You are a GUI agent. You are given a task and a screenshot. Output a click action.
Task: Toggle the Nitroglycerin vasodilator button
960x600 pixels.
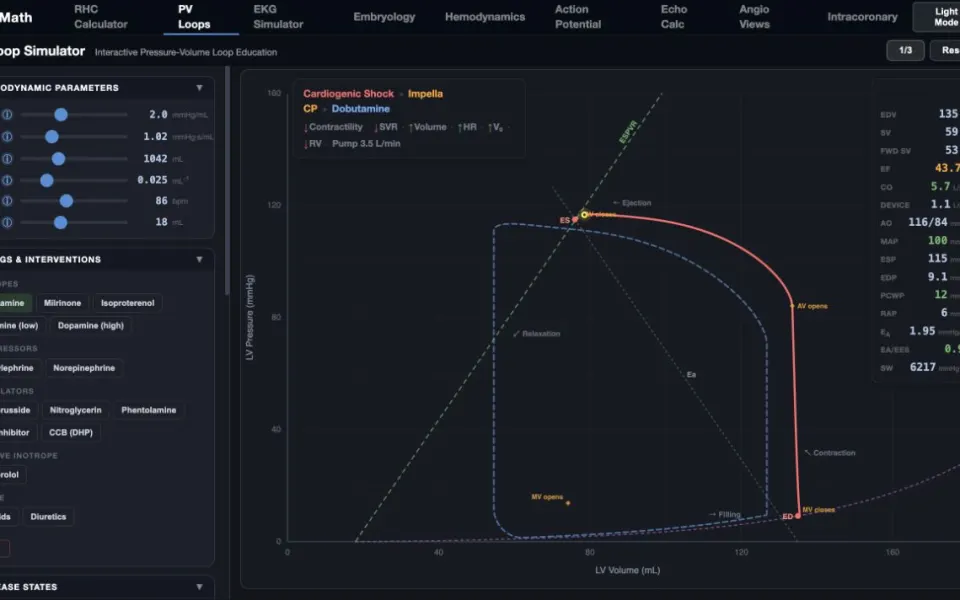tap(75, 410)
